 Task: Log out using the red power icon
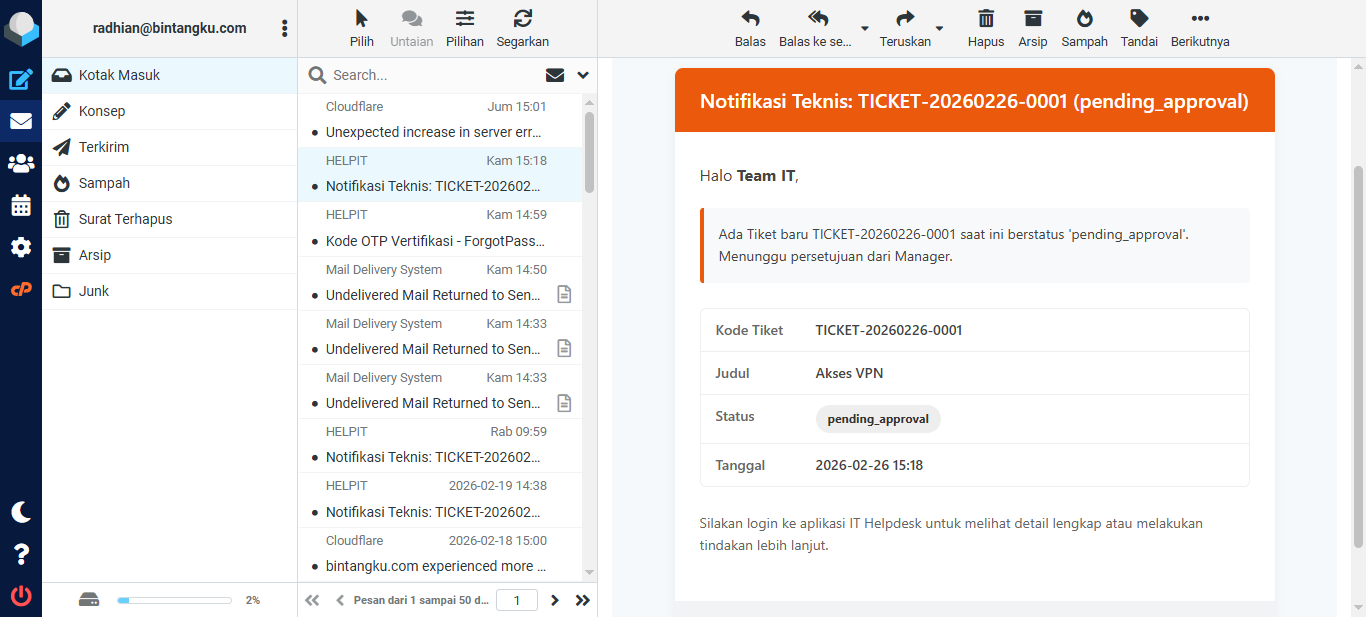tap(18, 594)
